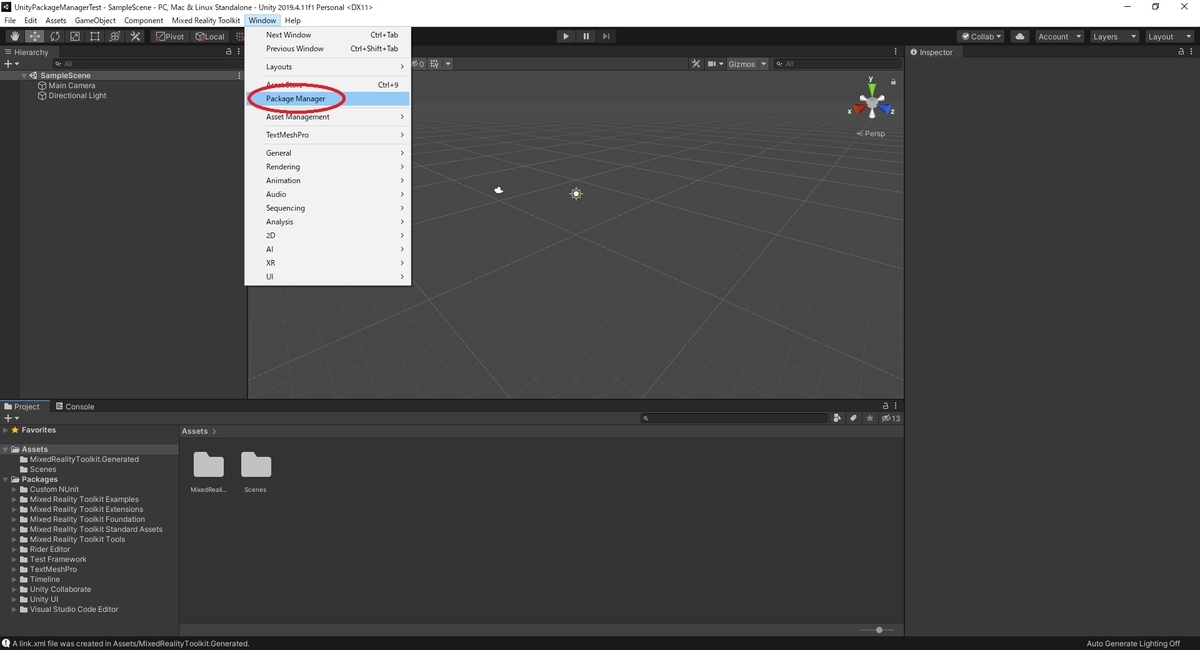Viewport: 1200px width, 650px height.
Task: Open scene camera settings dropdown
Action: click(715, 64)
